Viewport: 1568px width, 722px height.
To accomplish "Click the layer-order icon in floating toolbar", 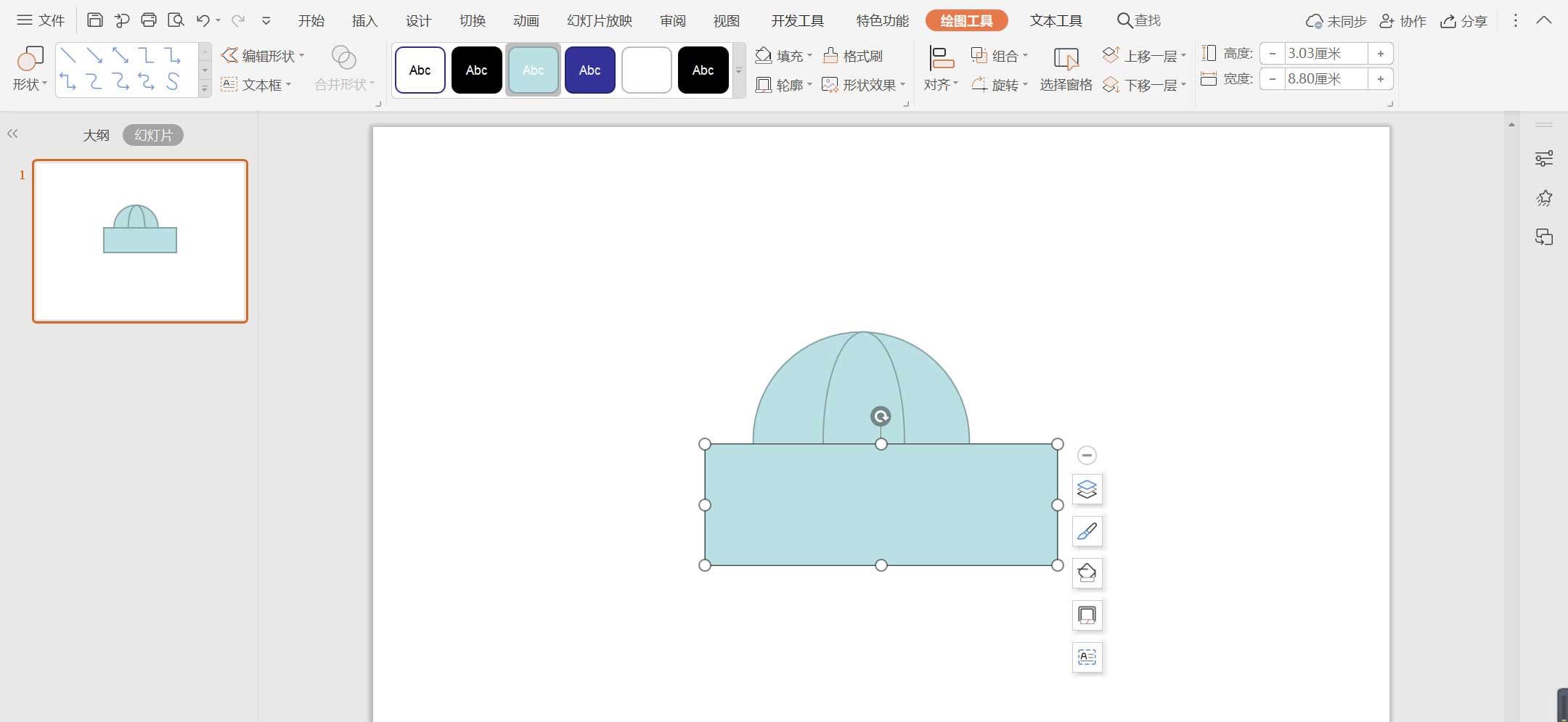I will [x=1085, y=488].
